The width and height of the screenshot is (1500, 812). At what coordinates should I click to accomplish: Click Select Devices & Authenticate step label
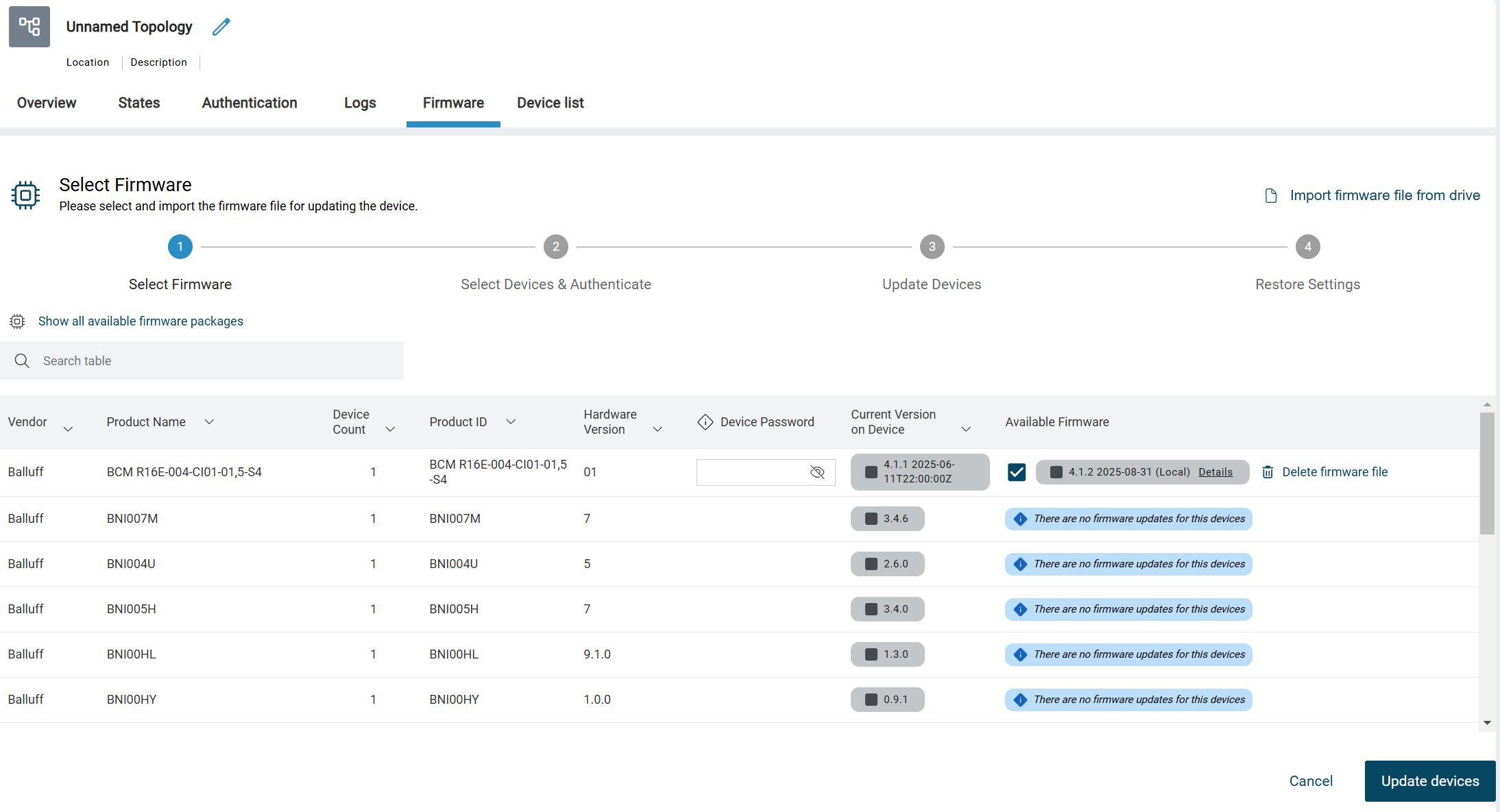click(x=556, y=284)
